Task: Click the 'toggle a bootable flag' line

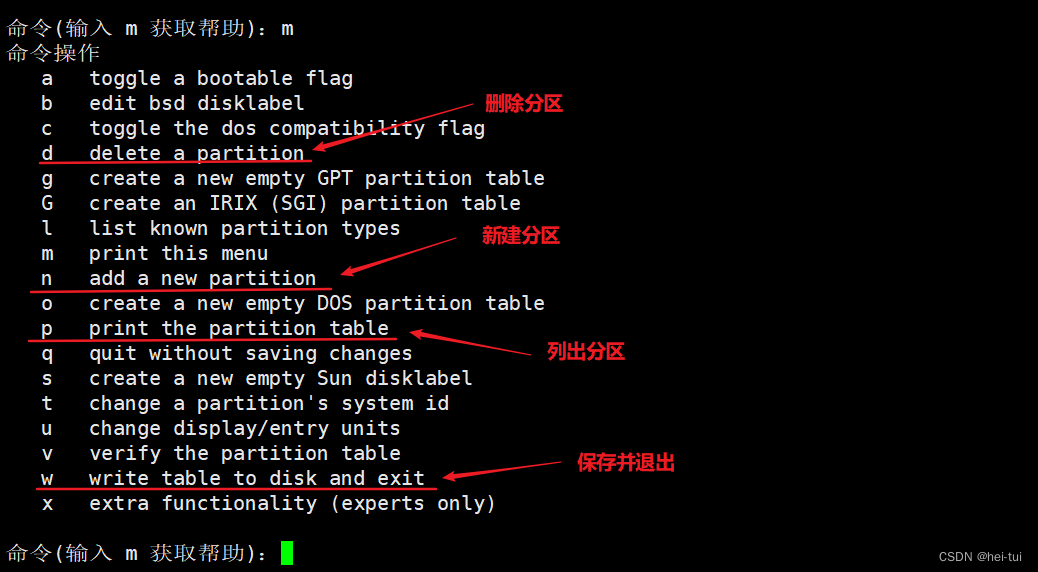Action: [x=197, y=78]
